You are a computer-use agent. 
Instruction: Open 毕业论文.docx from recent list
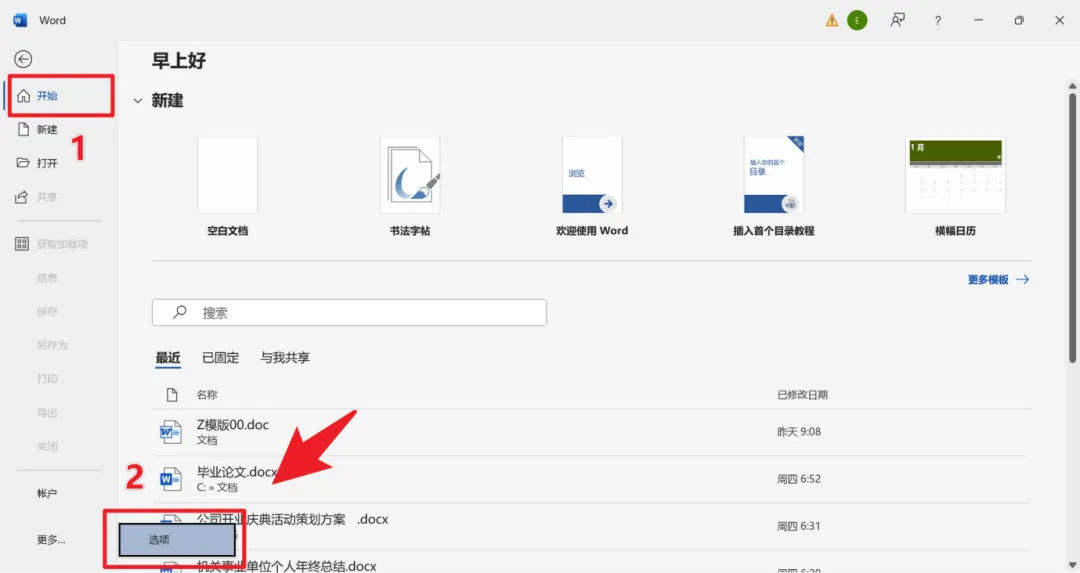tap(591, 479)
